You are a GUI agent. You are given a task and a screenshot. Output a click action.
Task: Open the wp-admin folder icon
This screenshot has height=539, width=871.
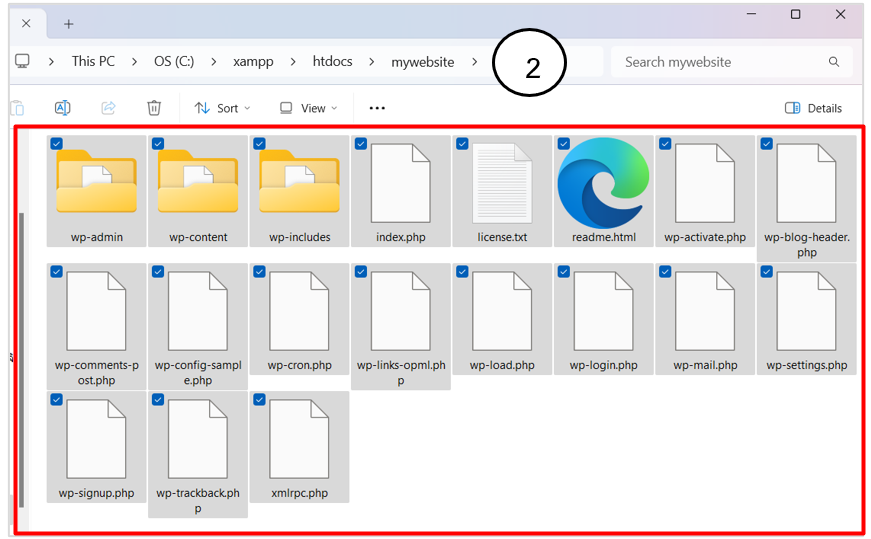(95, 181)
